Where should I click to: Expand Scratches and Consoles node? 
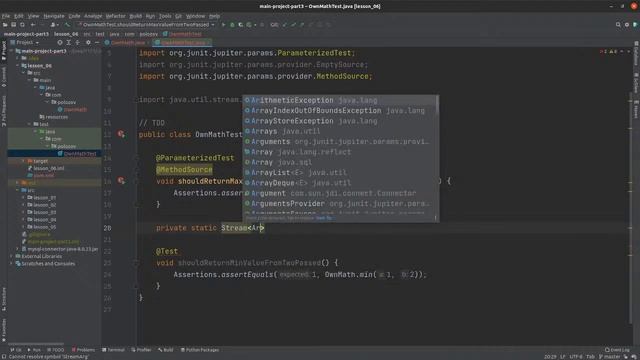(12, 264)
